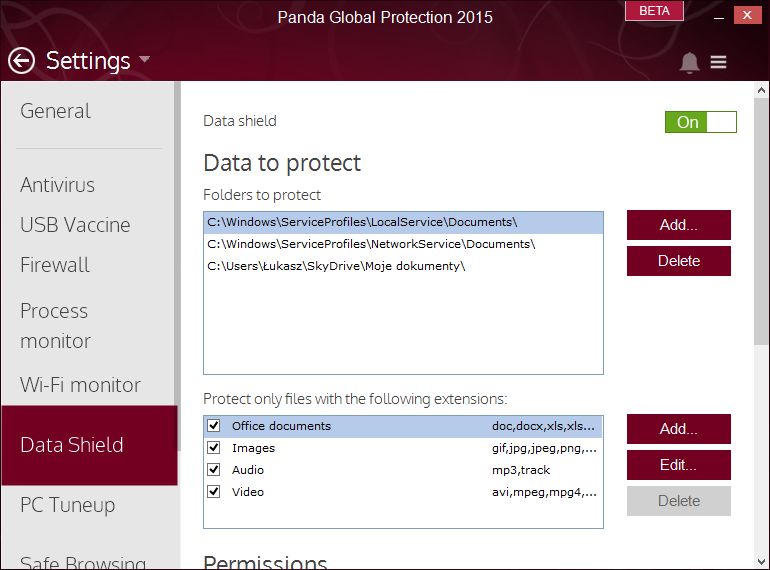Open the hamburger menu icon
The width and height of the screenshot is (770, 570).
coord(718,62)
